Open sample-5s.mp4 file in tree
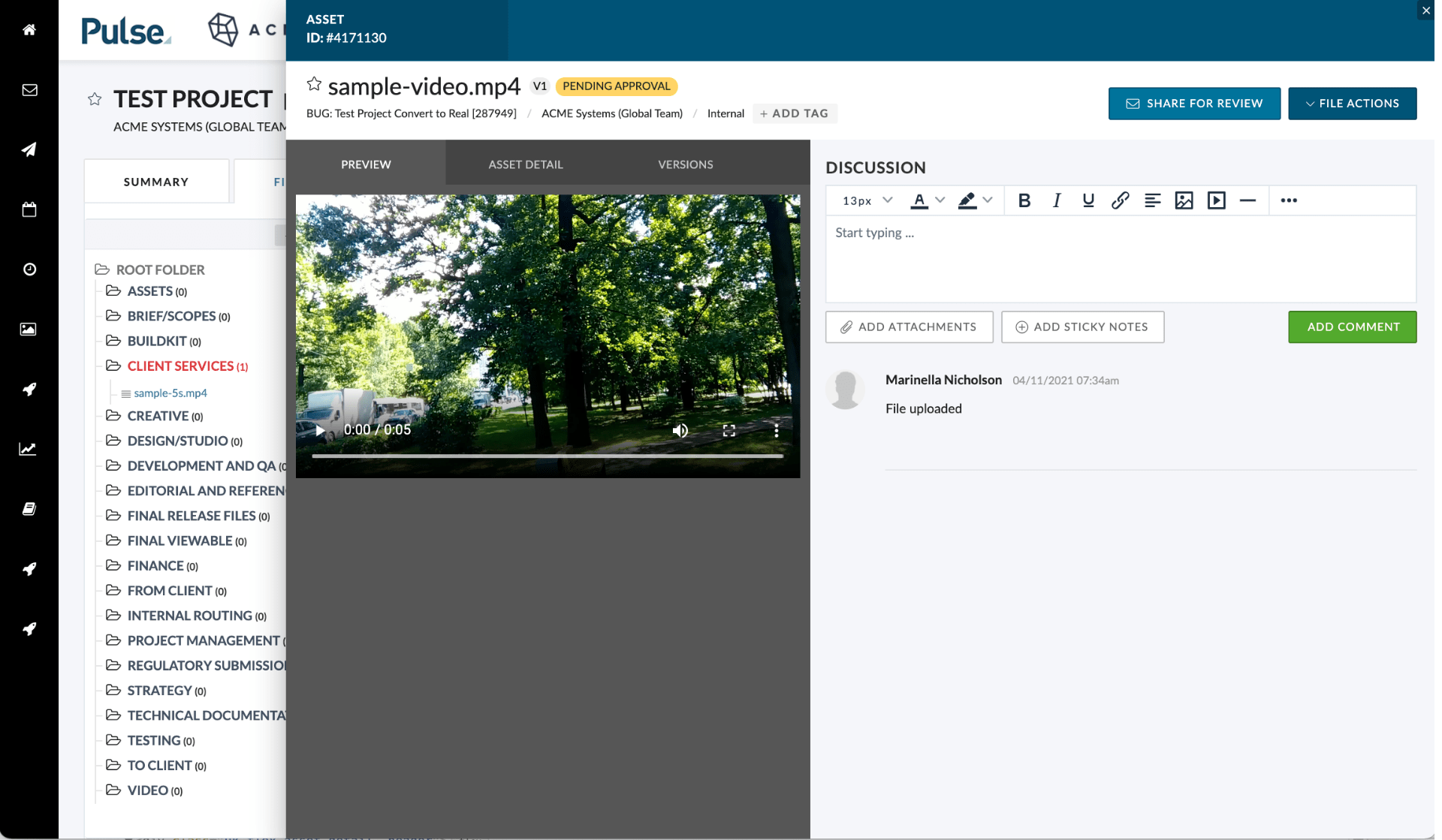 pos(170,393)
